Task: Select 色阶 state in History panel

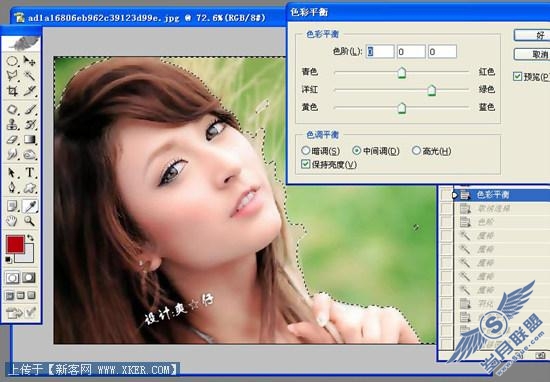Action: click(x=502, y=222)
